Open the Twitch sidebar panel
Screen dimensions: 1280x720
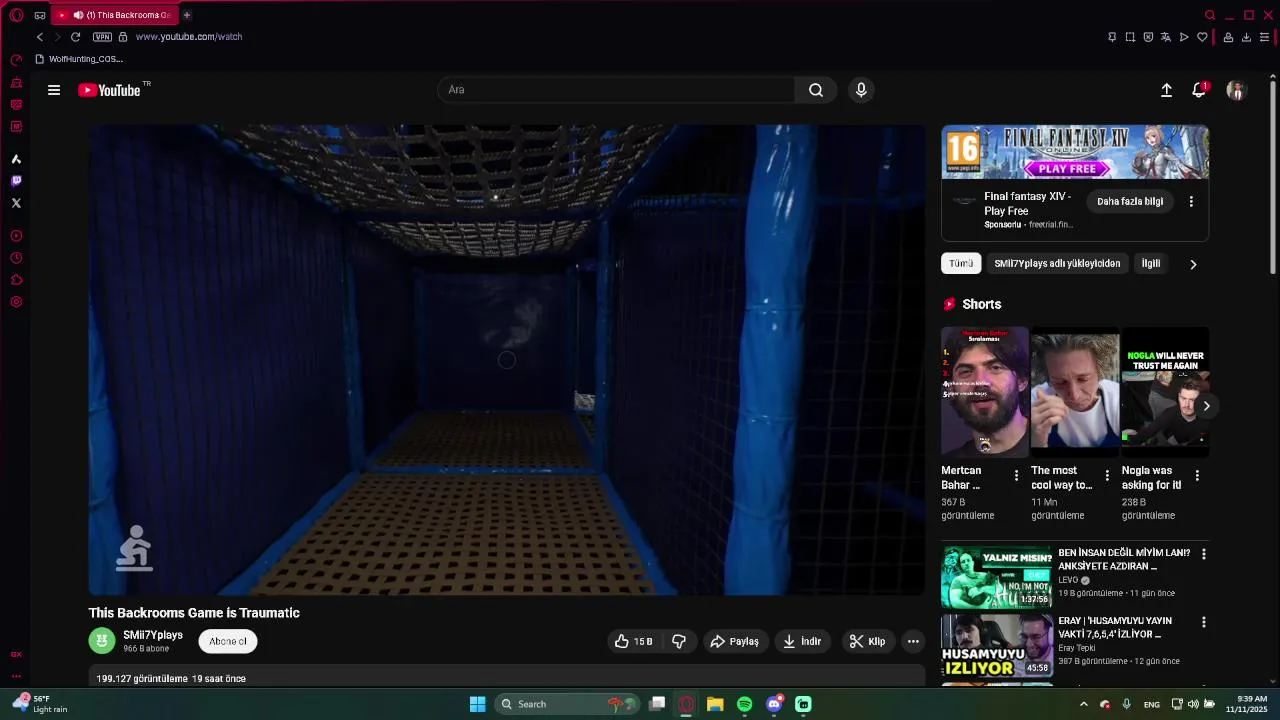16,181
